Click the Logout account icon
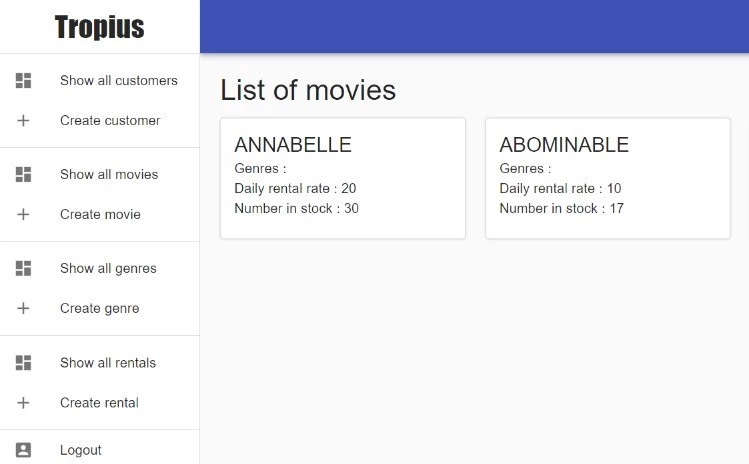This screenshot has width=749, height=464. (x=24, y=450)
